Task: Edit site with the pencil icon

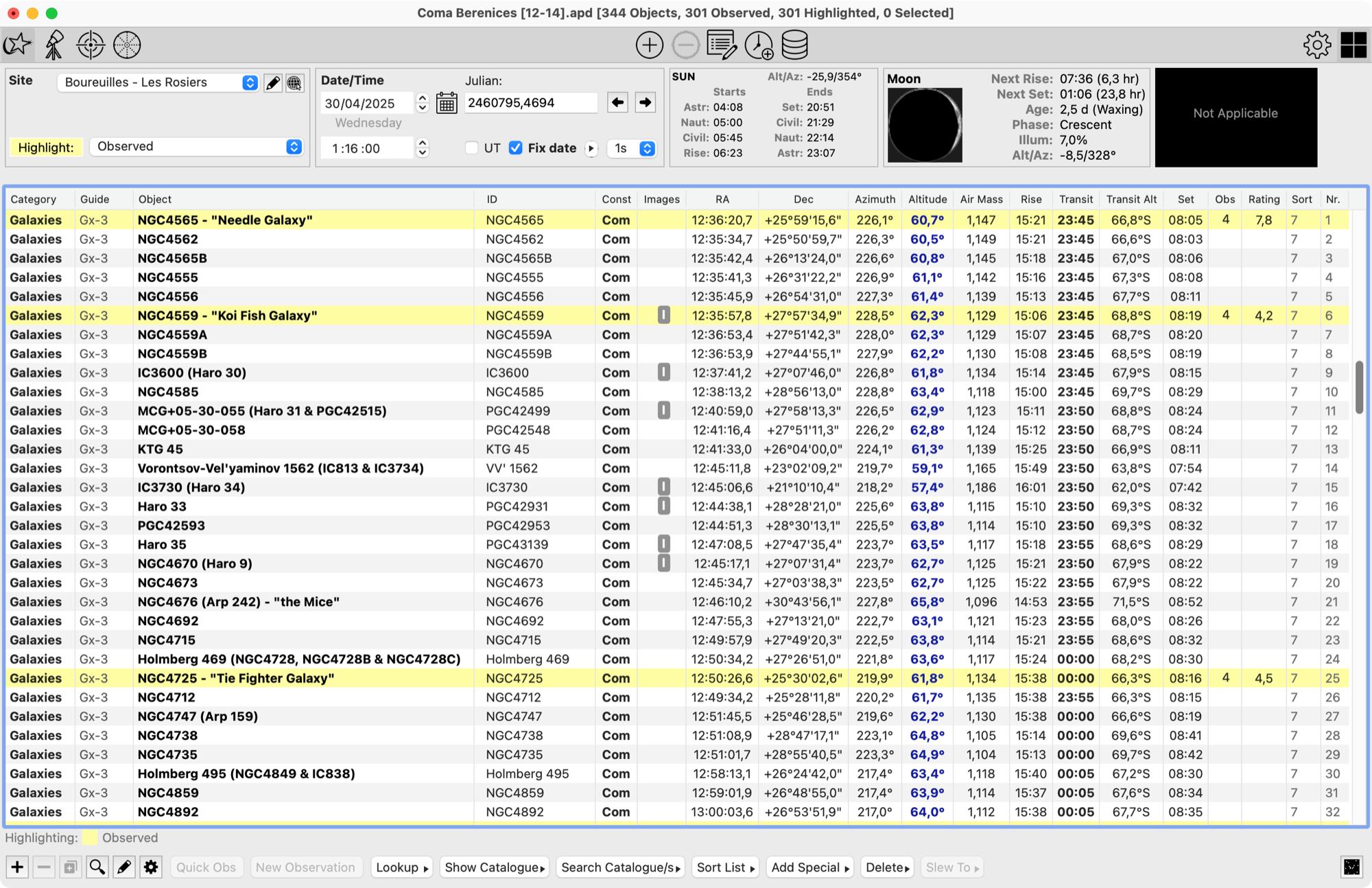Action: (273, 83)
